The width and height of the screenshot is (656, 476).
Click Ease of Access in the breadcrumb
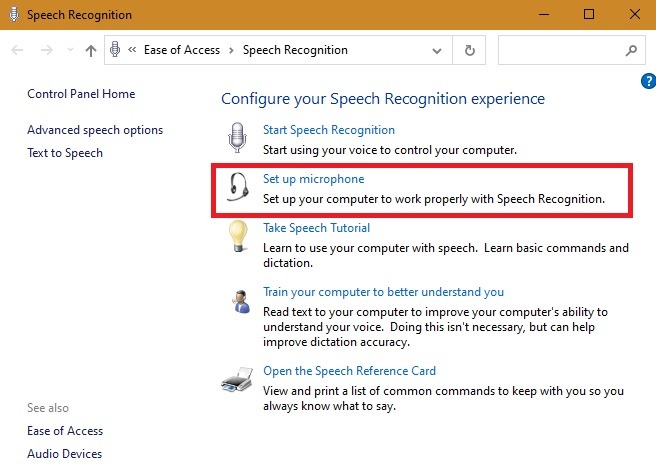pyautogui.click(x=182, y=50)
